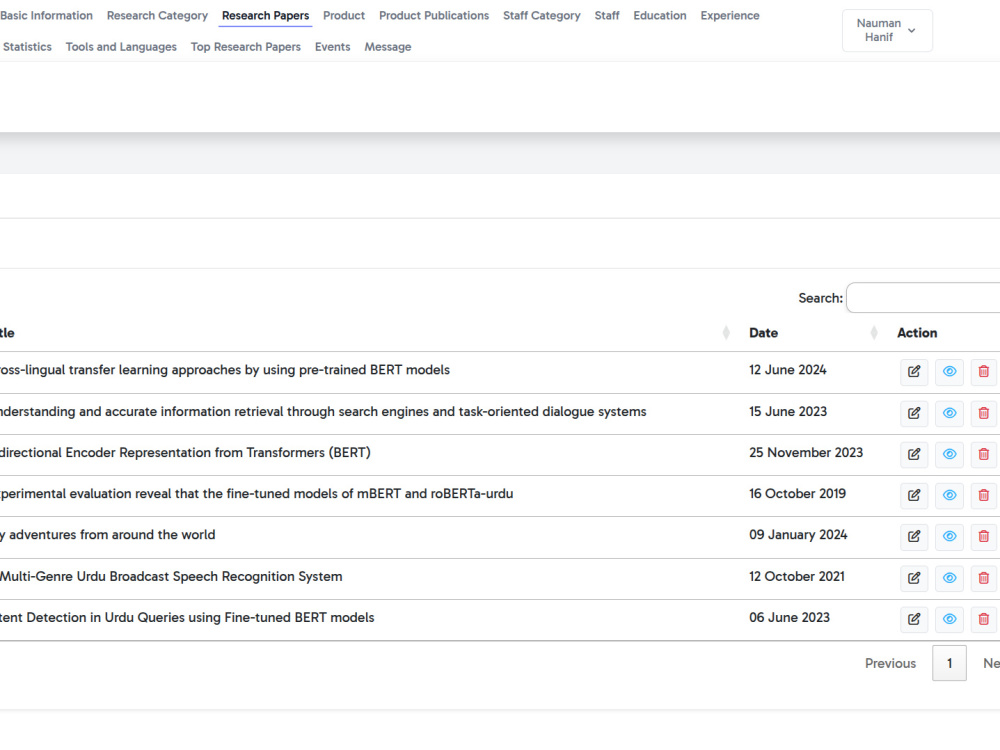
Task: Select page 1 in pagination
Action: click(949, 663)
